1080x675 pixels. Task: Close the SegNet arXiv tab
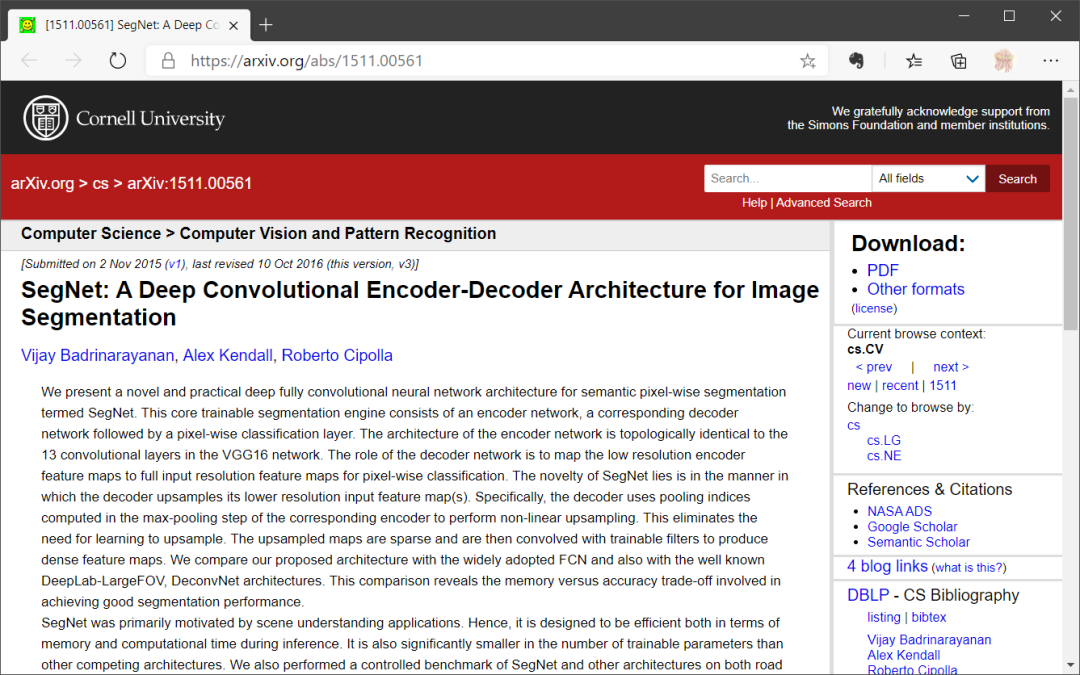point(233,25)
